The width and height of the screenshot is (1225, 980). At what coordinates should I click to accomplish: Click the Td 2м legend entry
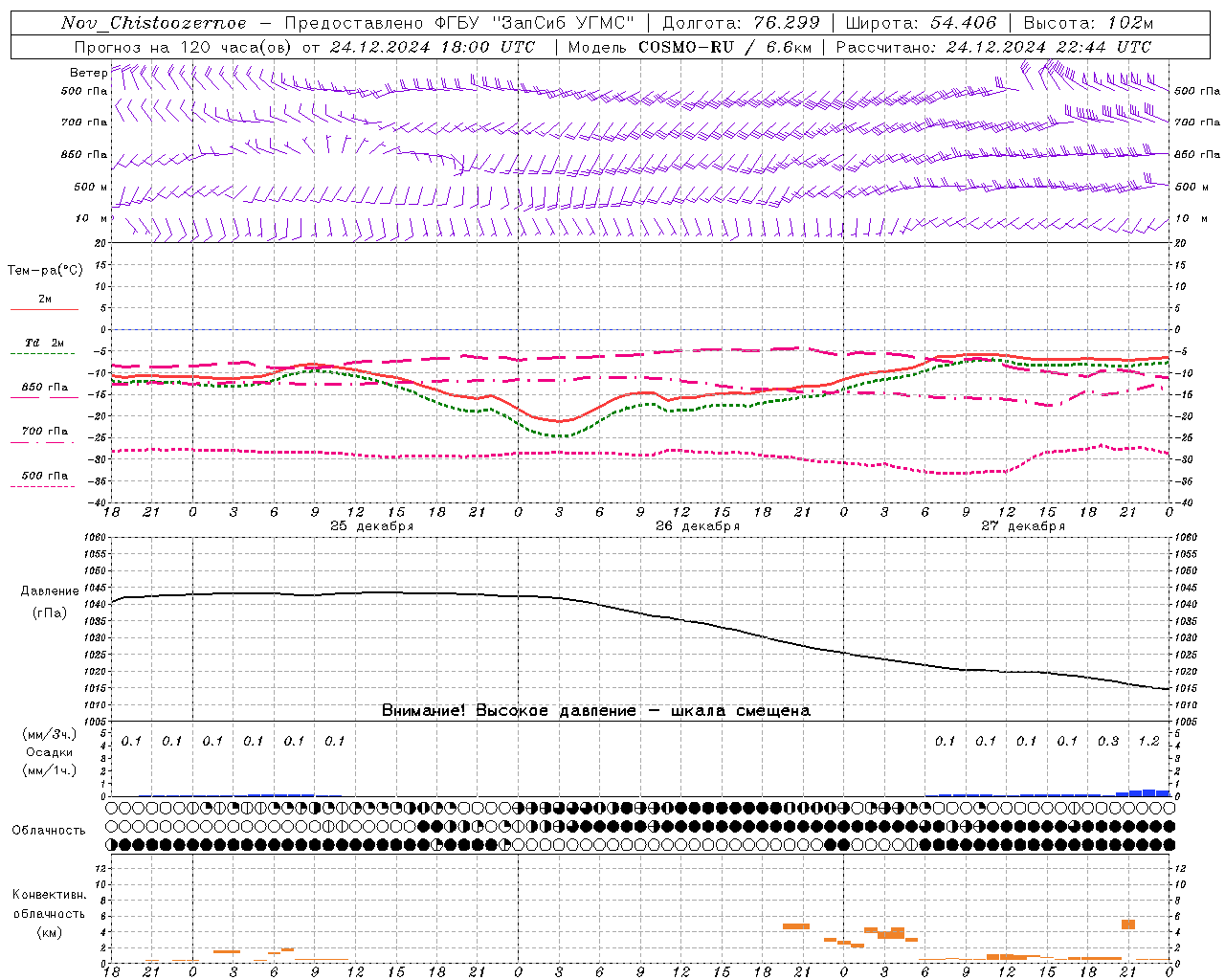tap(44, 343)
